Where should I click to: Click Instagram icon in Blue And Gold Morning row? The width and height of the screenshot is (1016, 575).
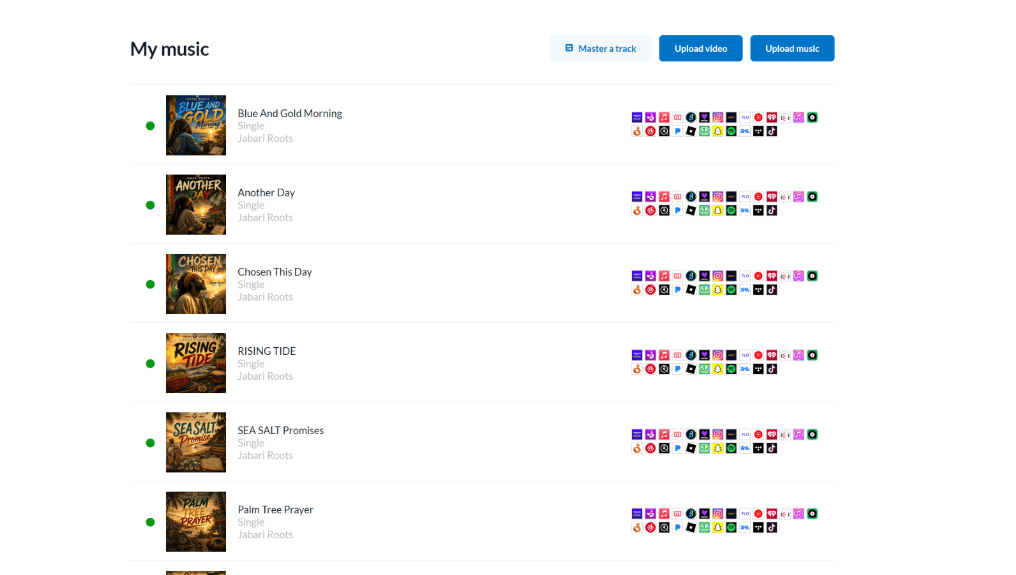pyautogui.click(x=718, y=117)
